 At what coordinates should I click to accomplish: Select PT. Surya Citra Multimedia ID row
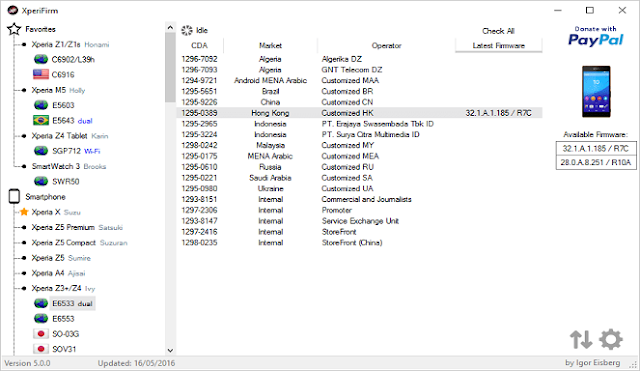pyautogui.click(x=359, y=134)
